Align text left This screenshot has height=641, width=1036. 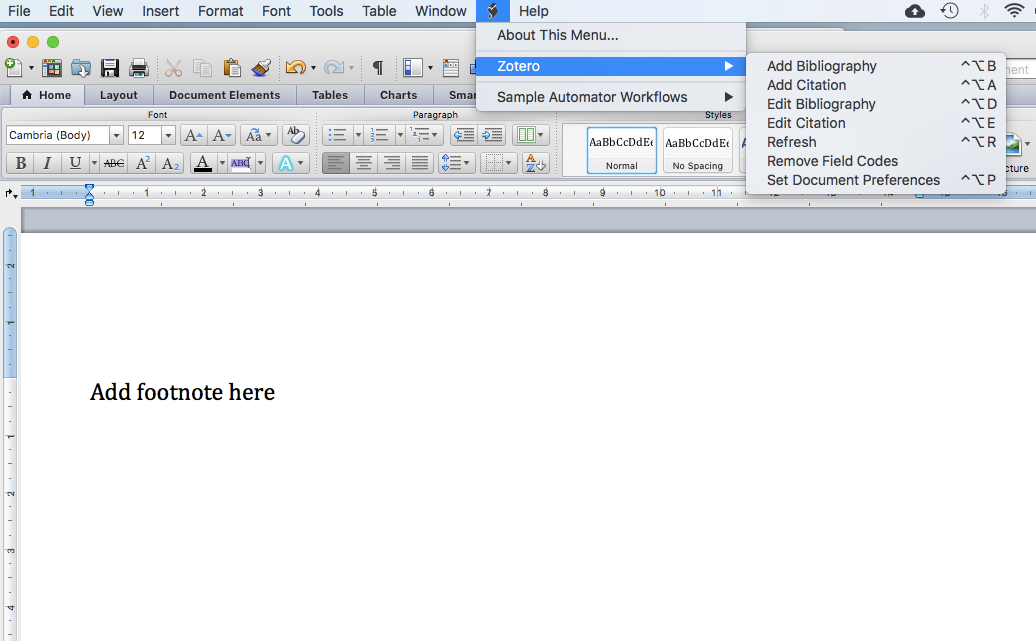(336, 163)
